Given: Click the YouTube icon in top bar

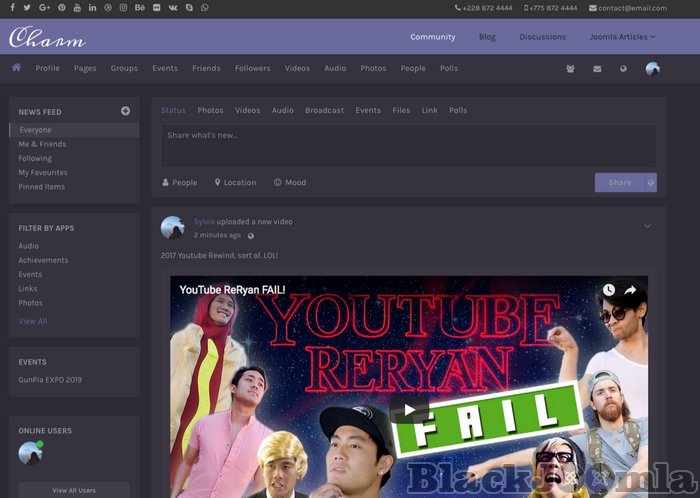Looking at the screenshot, I should point(77,8).
